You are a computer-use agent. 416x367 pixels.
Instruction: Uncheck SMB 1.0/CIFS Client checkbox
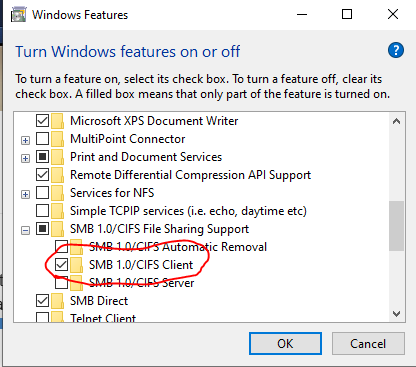click(x=61, y=265)
